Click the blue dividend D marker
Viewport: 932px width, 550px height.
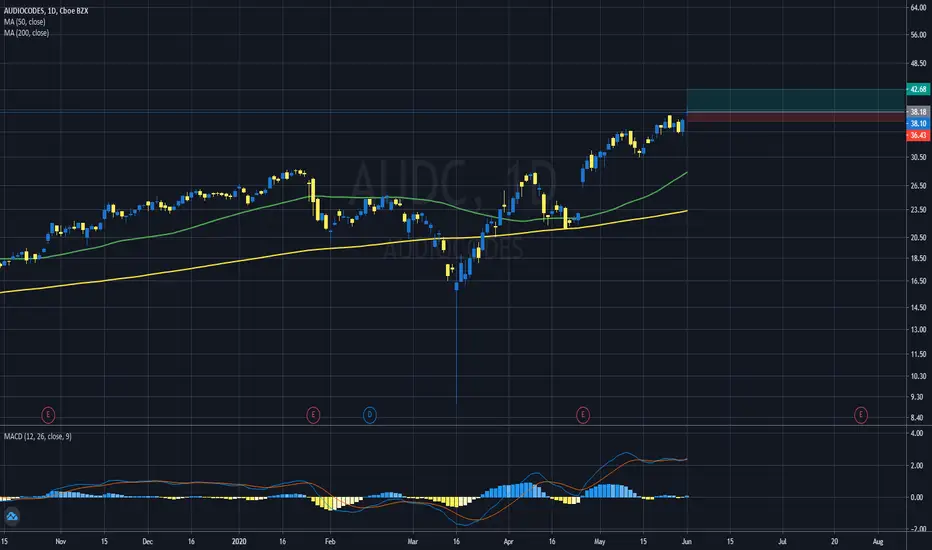[x=370, y=414]
